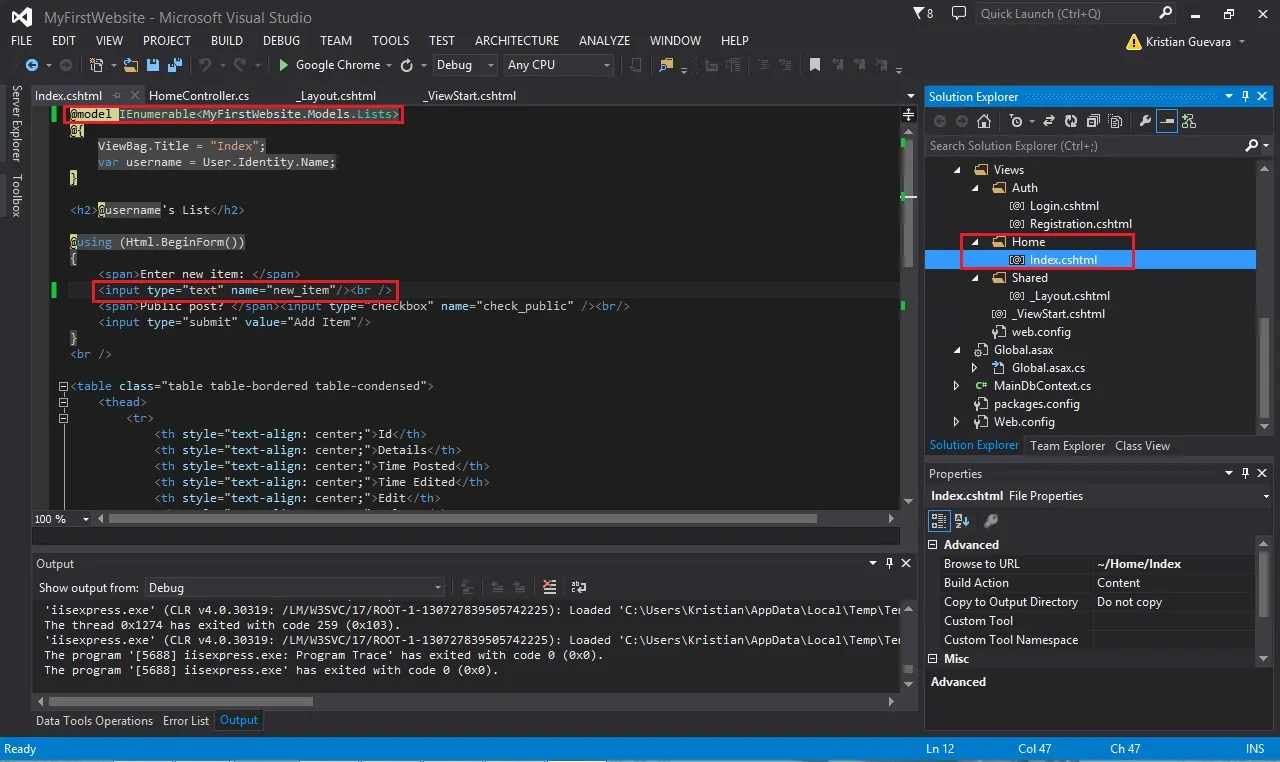The image size is (1280, 762).
Task: Expand the MainDbContext.cs node
Action: (958, 386)
